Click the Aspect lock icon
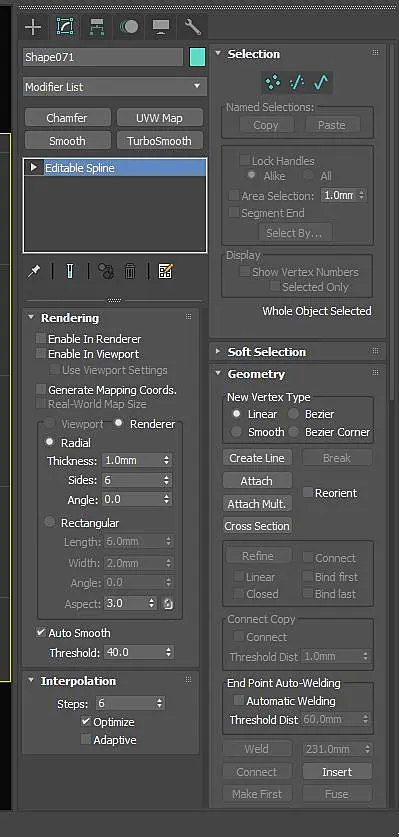The width and height of the screenshot is (399, 837). [x=168, y=604]
